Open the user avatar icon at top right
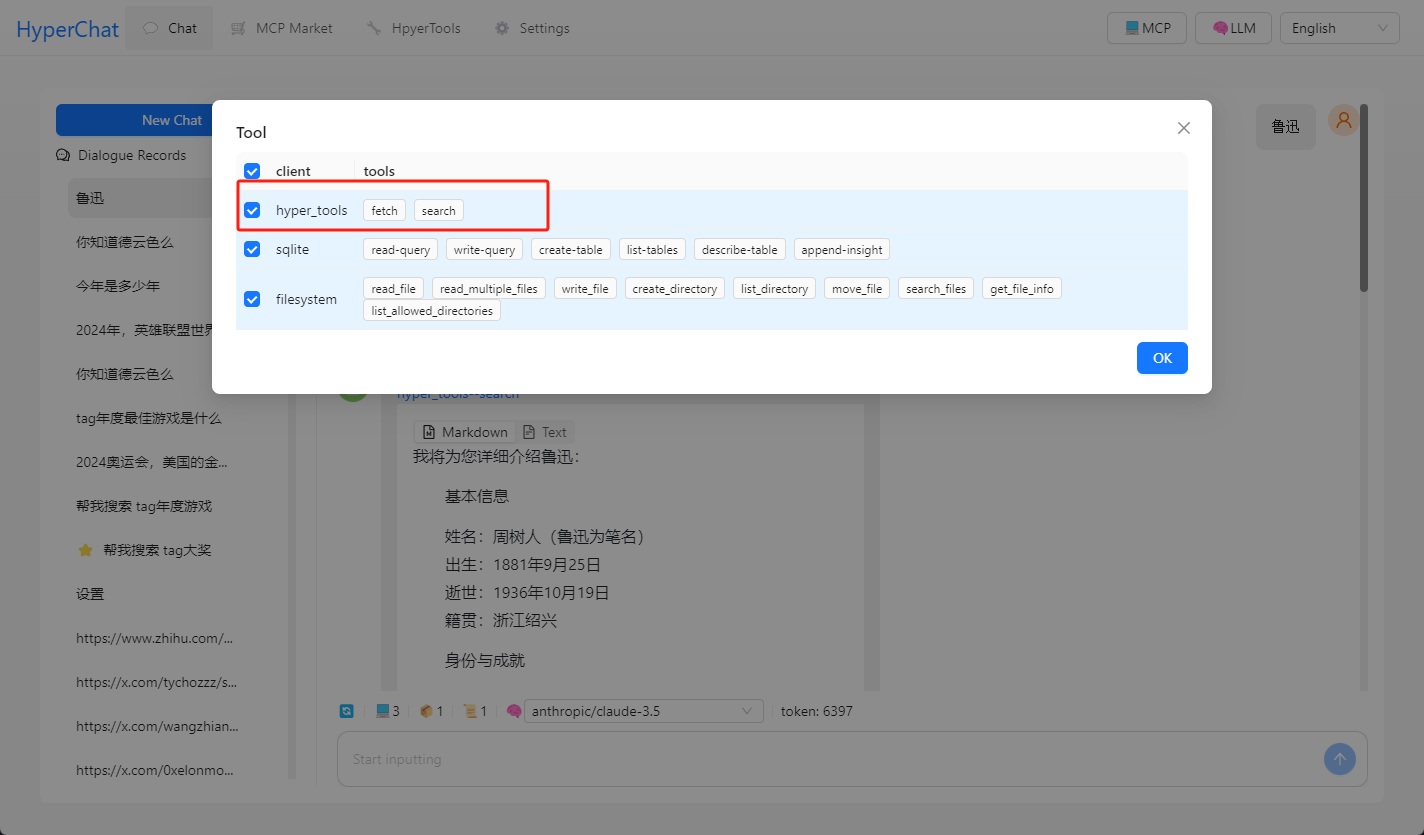 pos(1343,120)
